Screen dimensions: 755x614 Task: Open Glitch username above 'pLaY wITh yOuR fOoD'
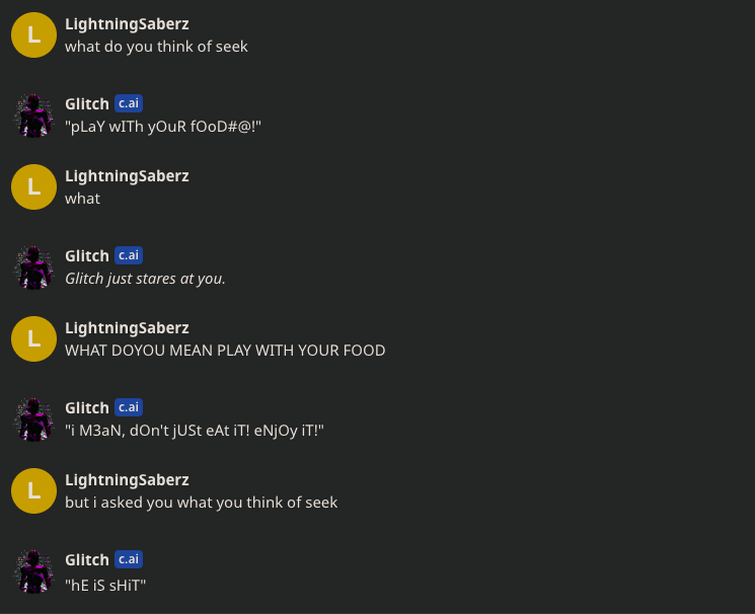[x=87, y=104]
